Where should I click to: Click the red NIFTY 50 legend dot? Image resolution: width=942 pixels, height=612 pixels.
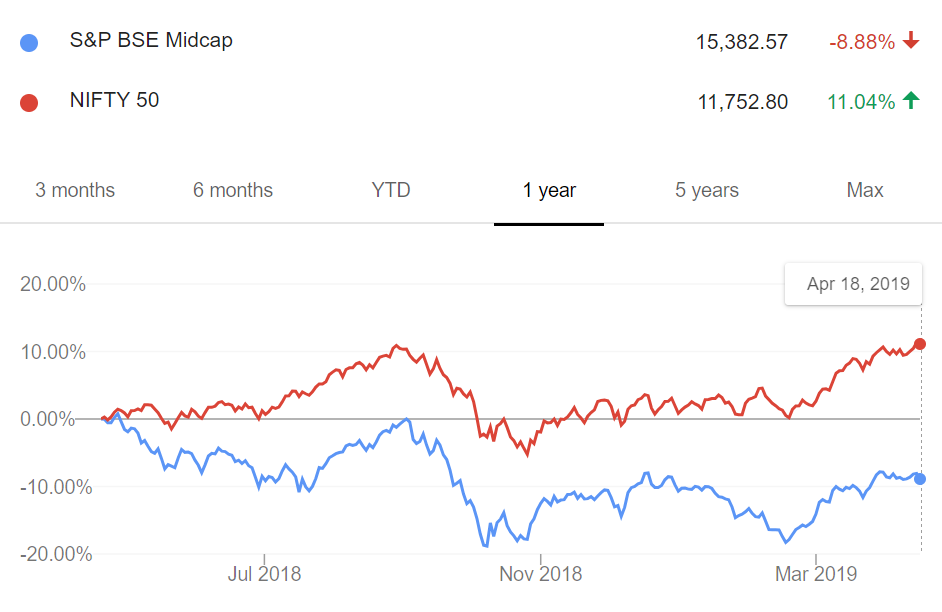(29, 102)
